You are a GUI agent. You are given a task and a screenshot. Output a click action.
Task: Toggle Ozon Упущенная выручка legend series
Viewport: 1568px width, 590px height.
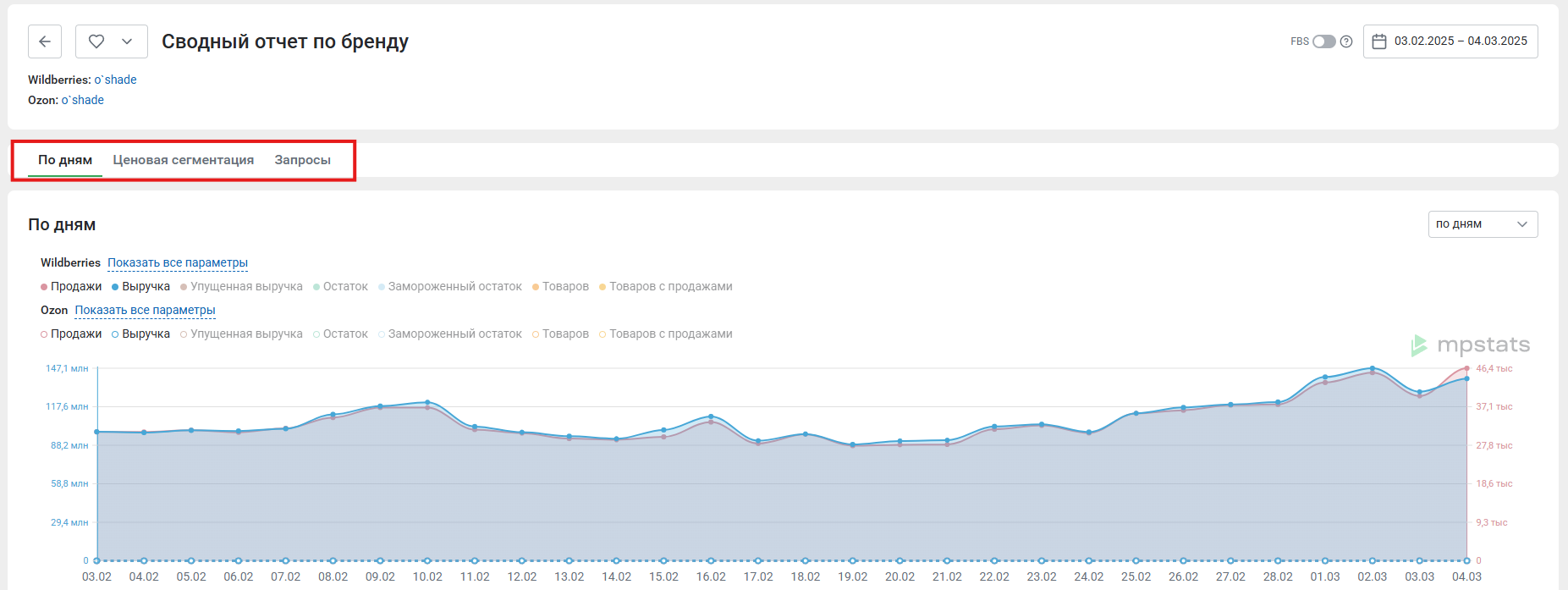[241, 334]
